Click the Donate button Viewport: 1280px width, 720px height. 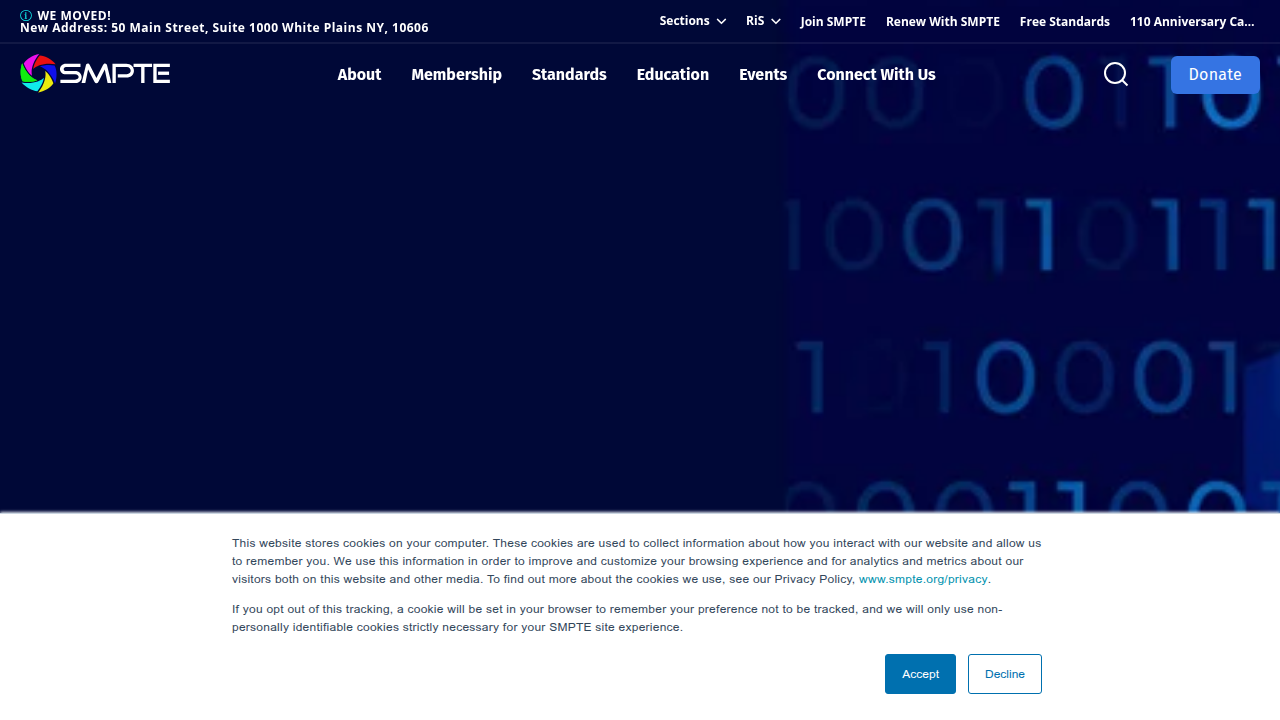click(x=1215, y=75)
